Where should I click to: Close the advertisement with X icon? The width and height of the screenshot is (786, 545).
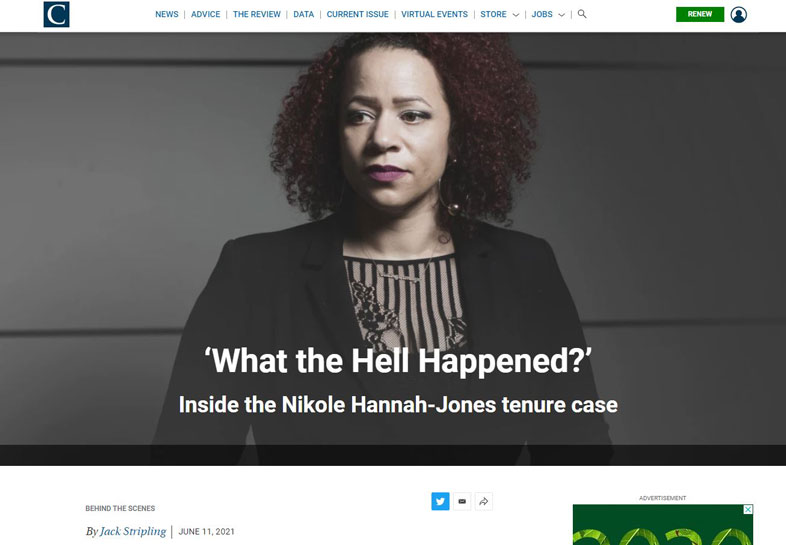point(748,509)
